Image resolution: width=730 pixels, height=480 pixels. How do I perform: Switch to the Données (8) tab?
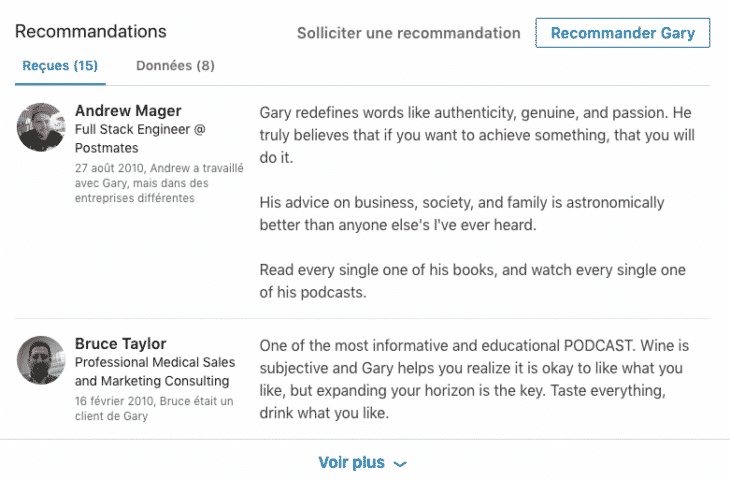point(175,66)
